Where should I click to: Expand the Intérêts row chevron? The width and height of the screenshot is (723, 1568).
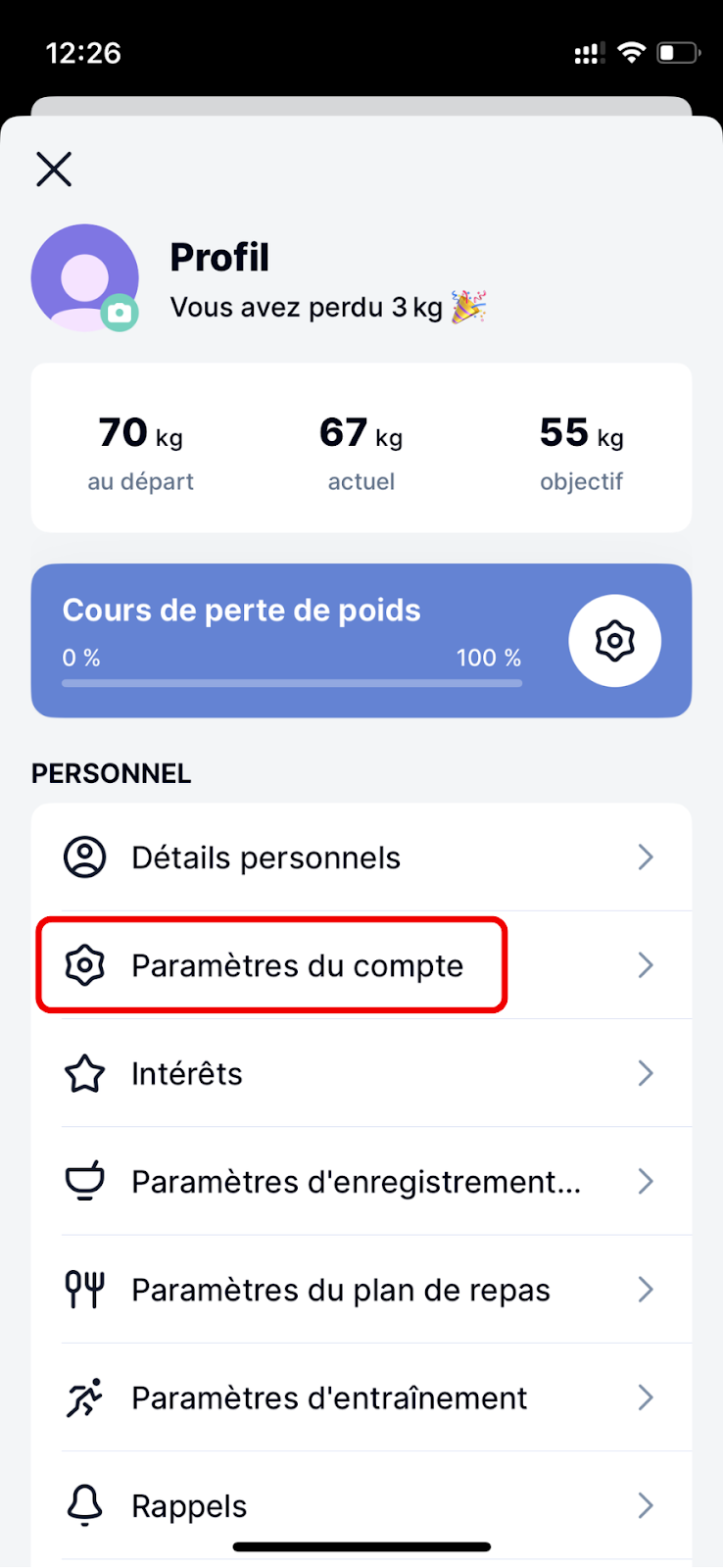click(646, 1073)
